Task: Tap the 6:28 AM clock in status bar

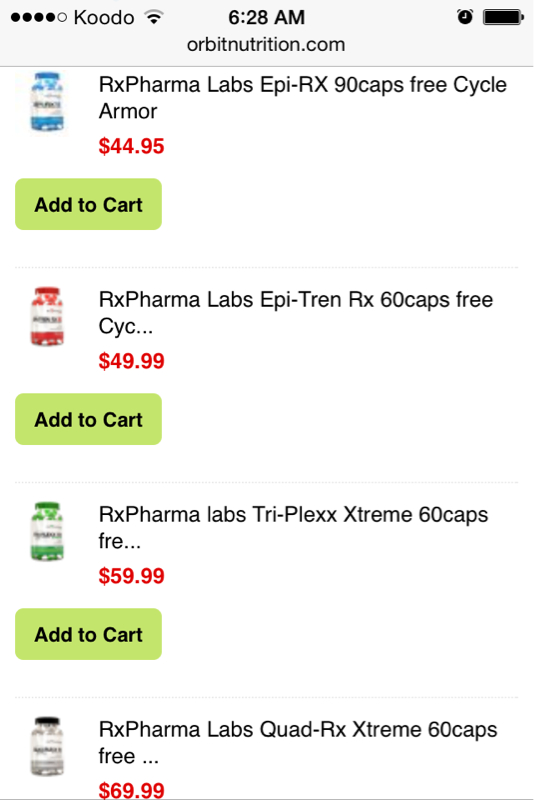Action: point(266,17)
